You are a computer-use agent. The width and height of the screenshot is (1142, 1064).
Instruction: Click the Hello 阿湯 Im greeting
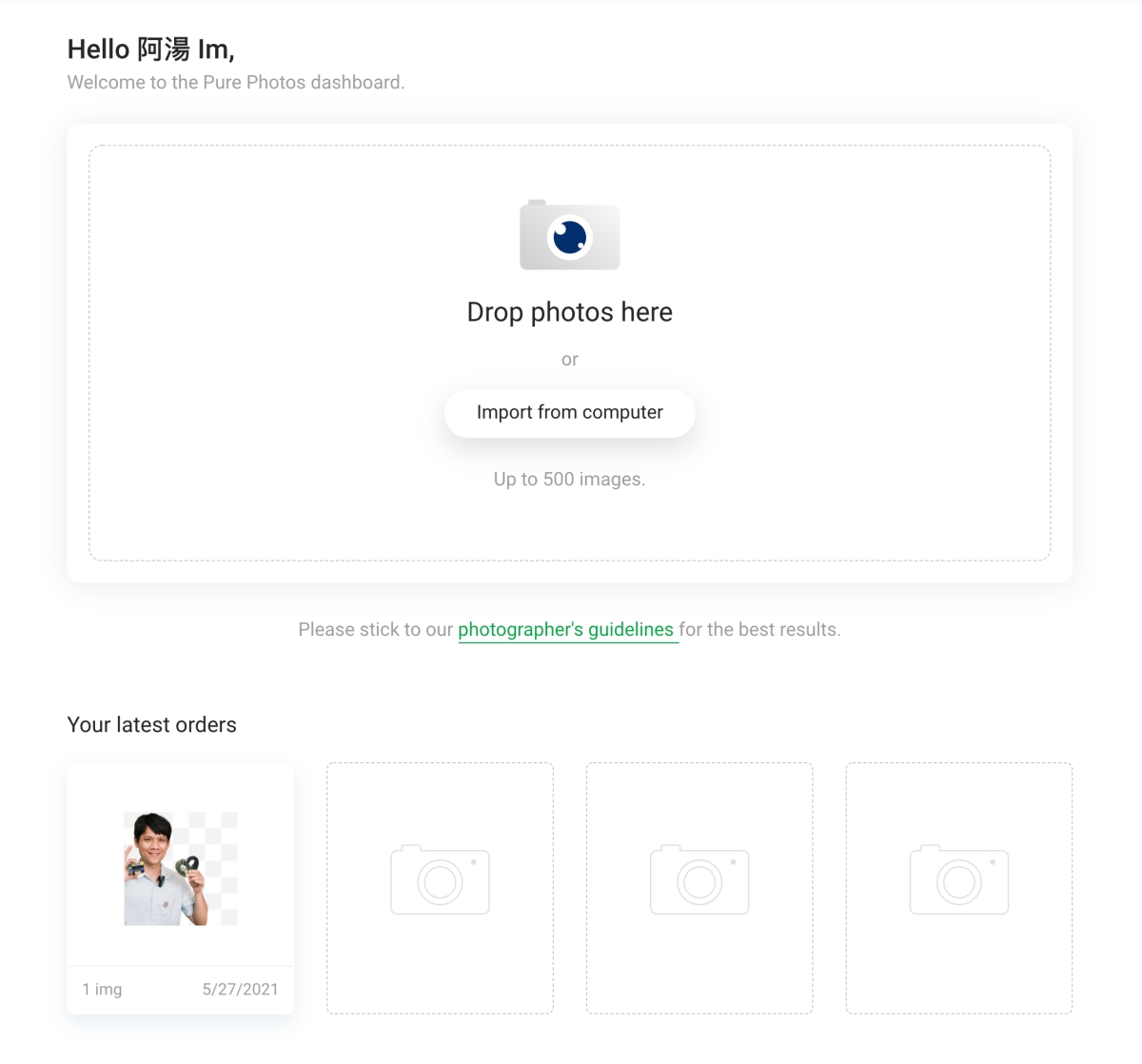(151, 49)
